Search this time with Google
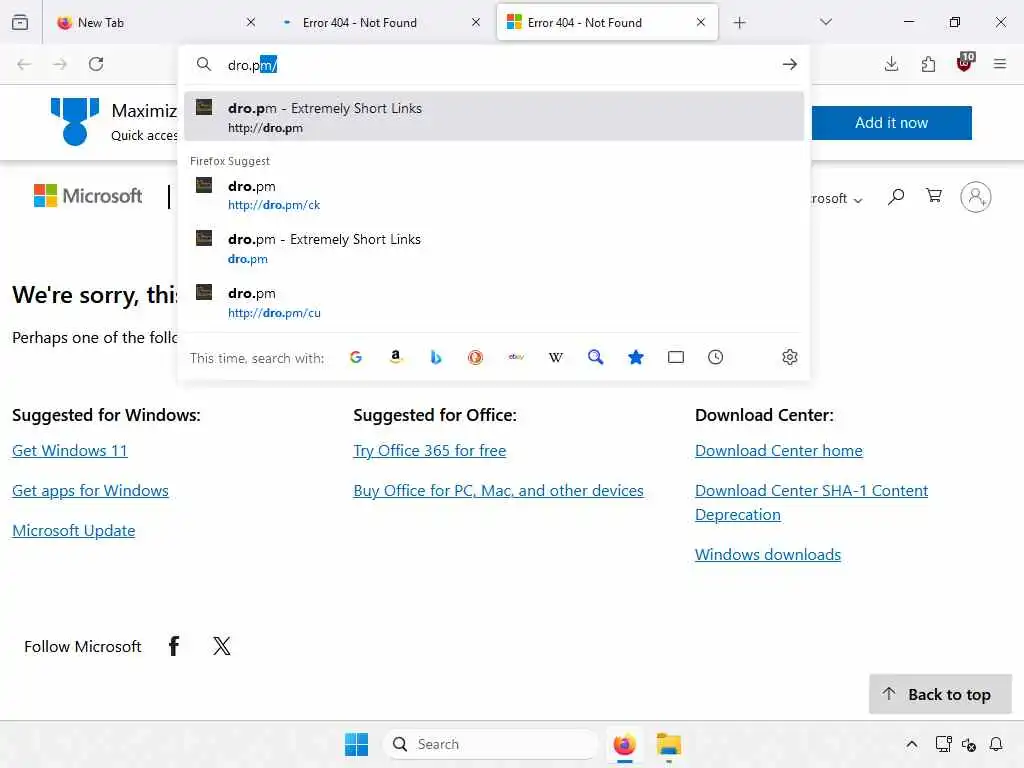The height and width of the screenshot is (768, 1024). (356, 357)
